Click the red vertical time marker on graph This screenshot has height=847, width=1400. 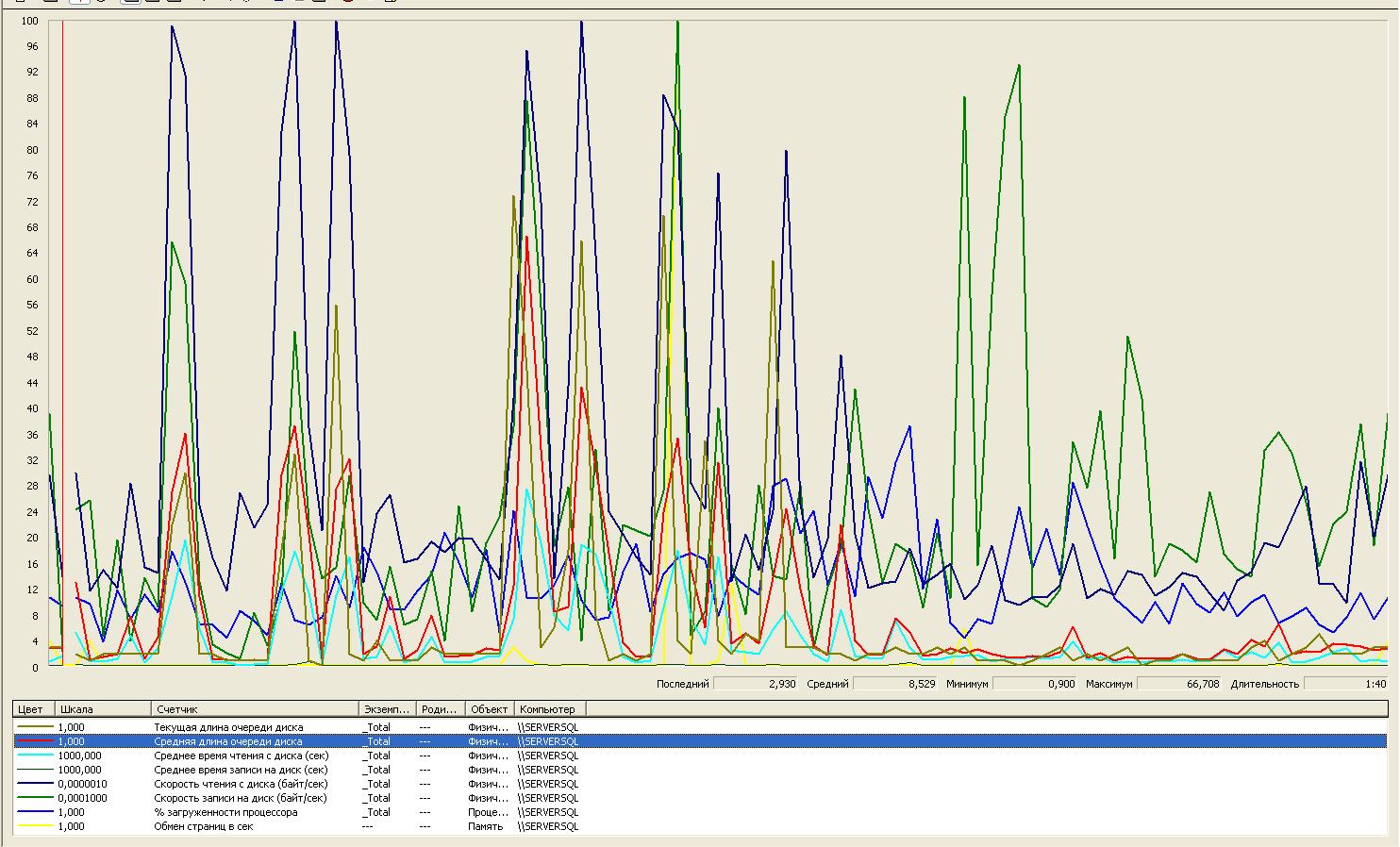coord(62,283)
